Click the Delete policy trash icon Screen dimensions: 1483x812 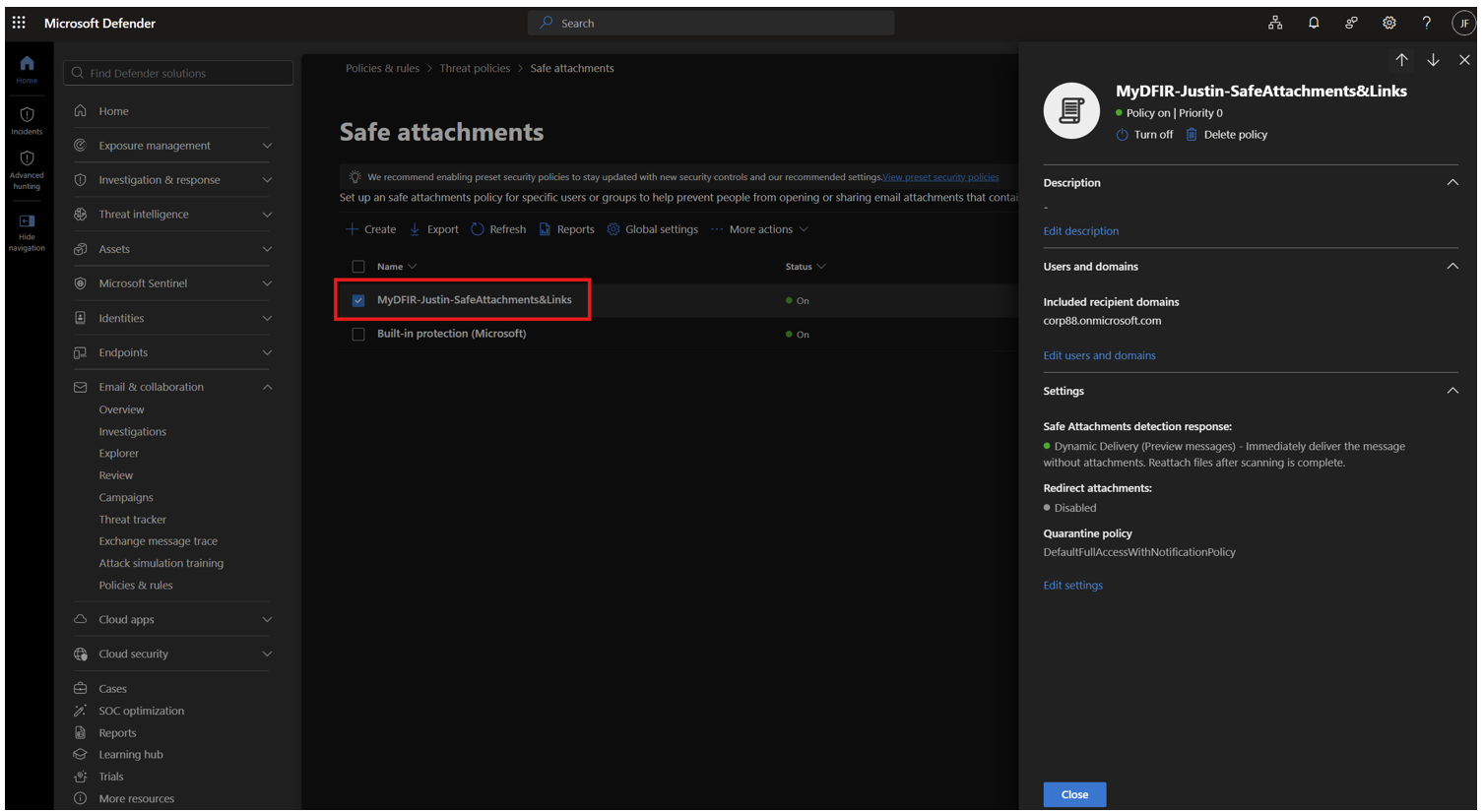click(1192, 135)
